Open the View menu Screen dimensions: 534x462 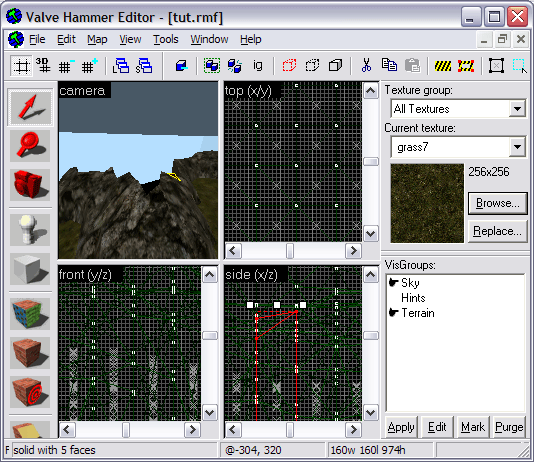130,39
